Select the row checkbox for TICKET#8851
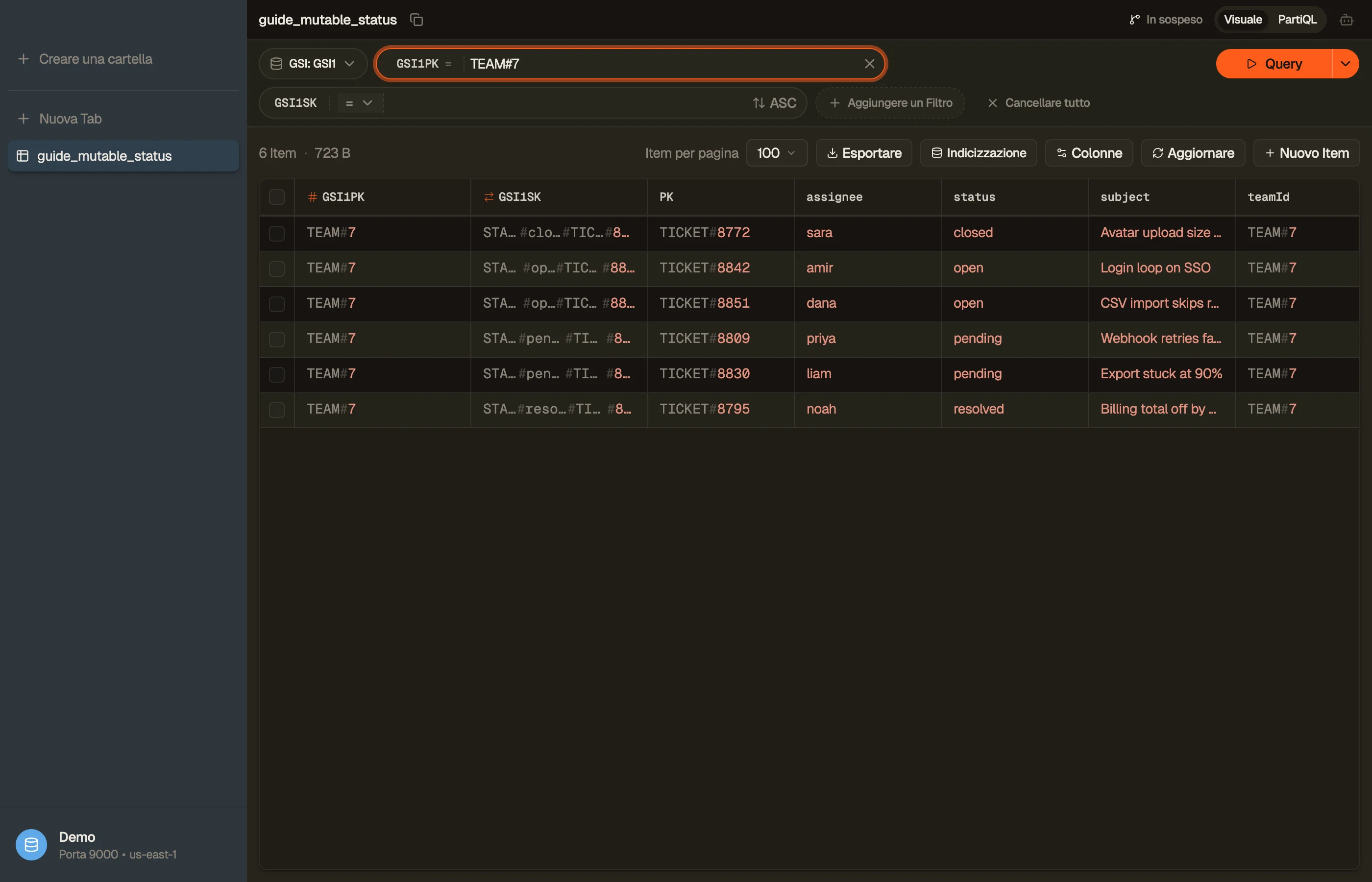Screen dimensions: 1372x882 pyautogui.click(x=276, y=303)
